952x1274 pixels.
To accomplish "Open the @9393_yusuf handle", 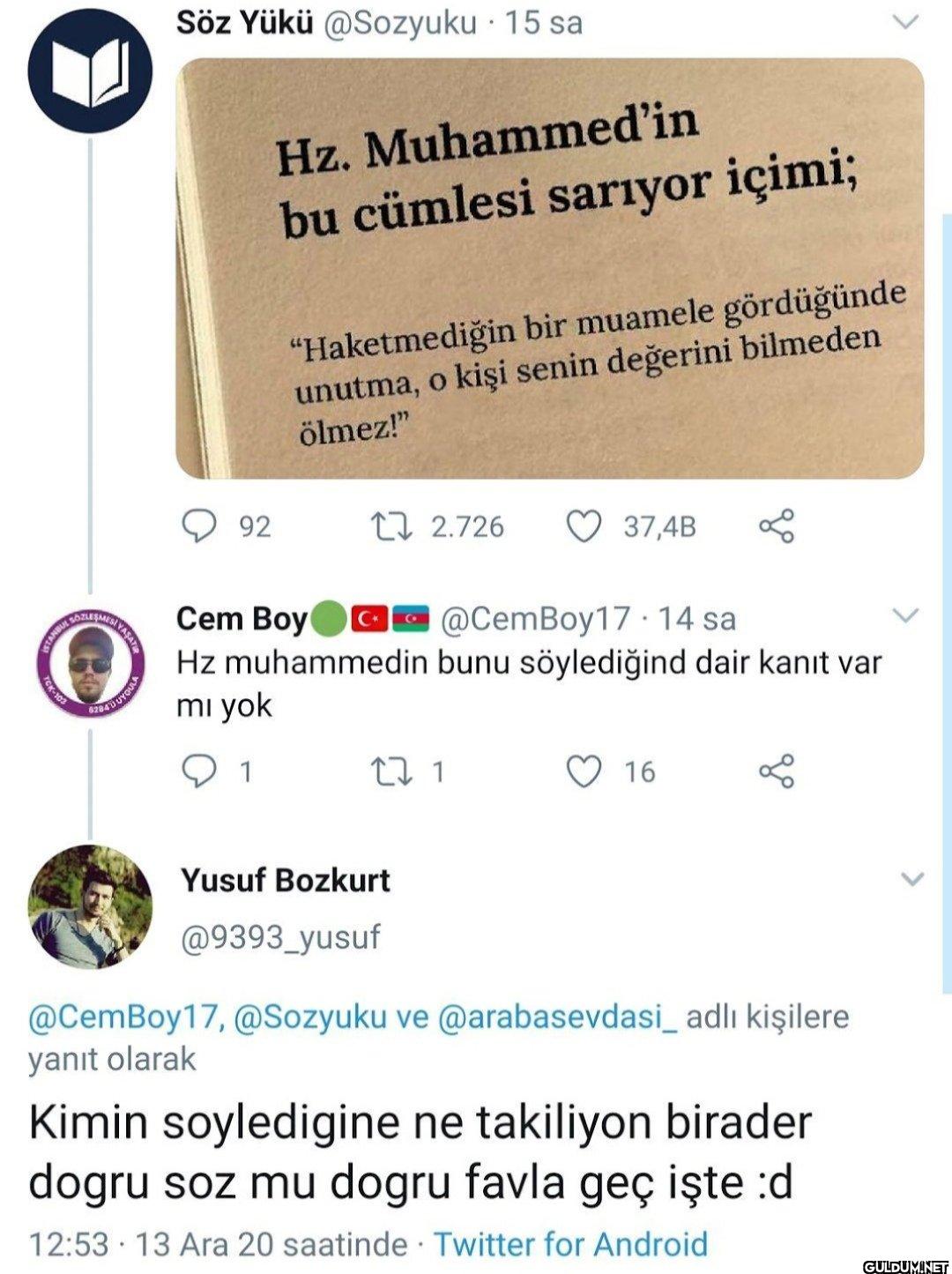I will point(280,936).
